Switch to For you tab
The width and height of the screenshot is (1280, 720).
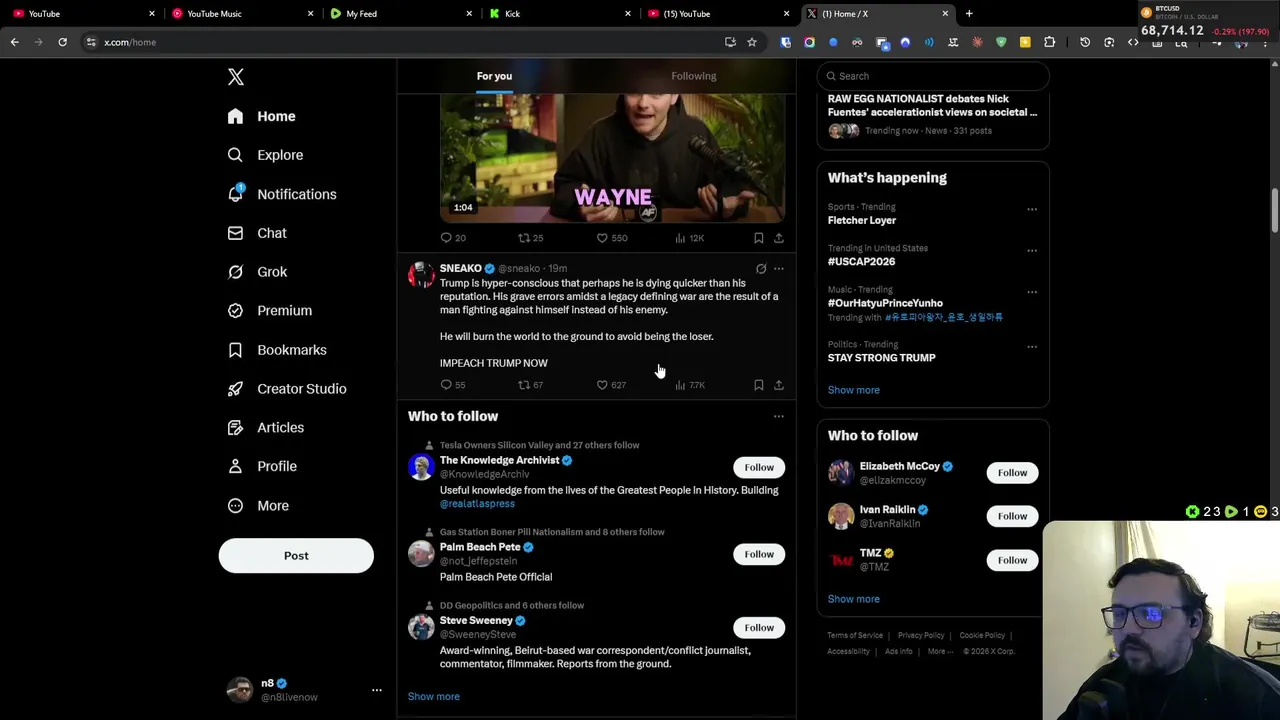(494, 76)
